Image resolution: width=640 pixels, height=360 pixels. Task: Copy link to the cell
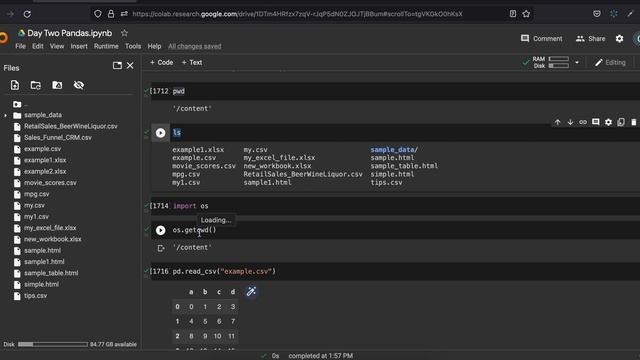[583, 122]
